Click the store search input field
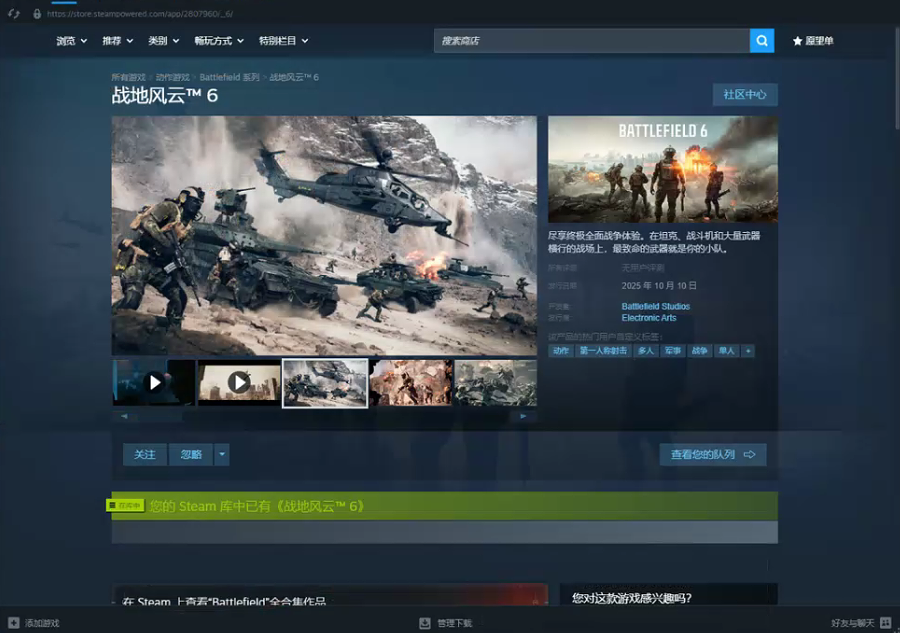Viewport: 900px width, 633px height. coord(591,41)
